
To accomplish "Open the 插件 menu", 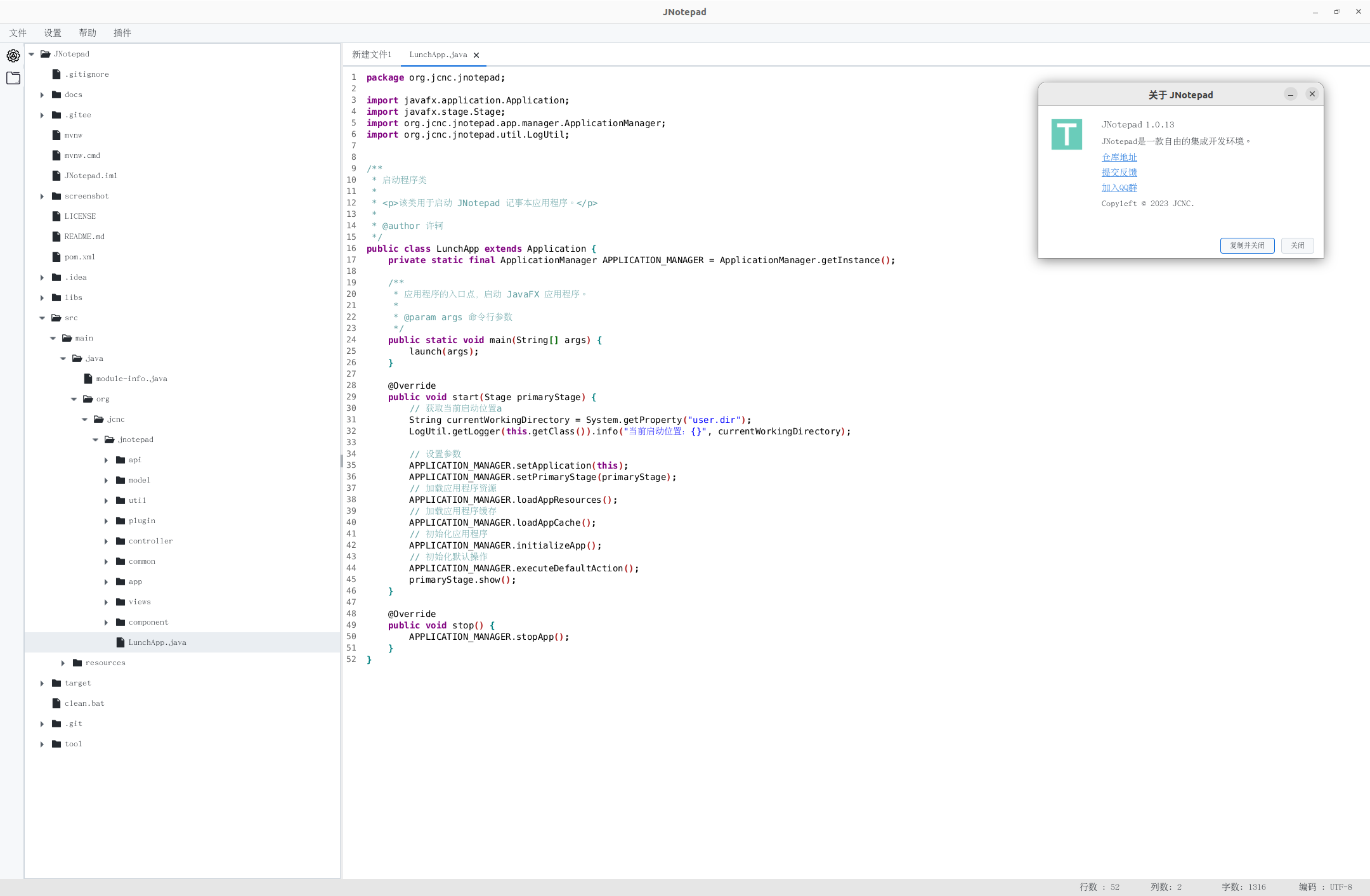I will point(122,33).
